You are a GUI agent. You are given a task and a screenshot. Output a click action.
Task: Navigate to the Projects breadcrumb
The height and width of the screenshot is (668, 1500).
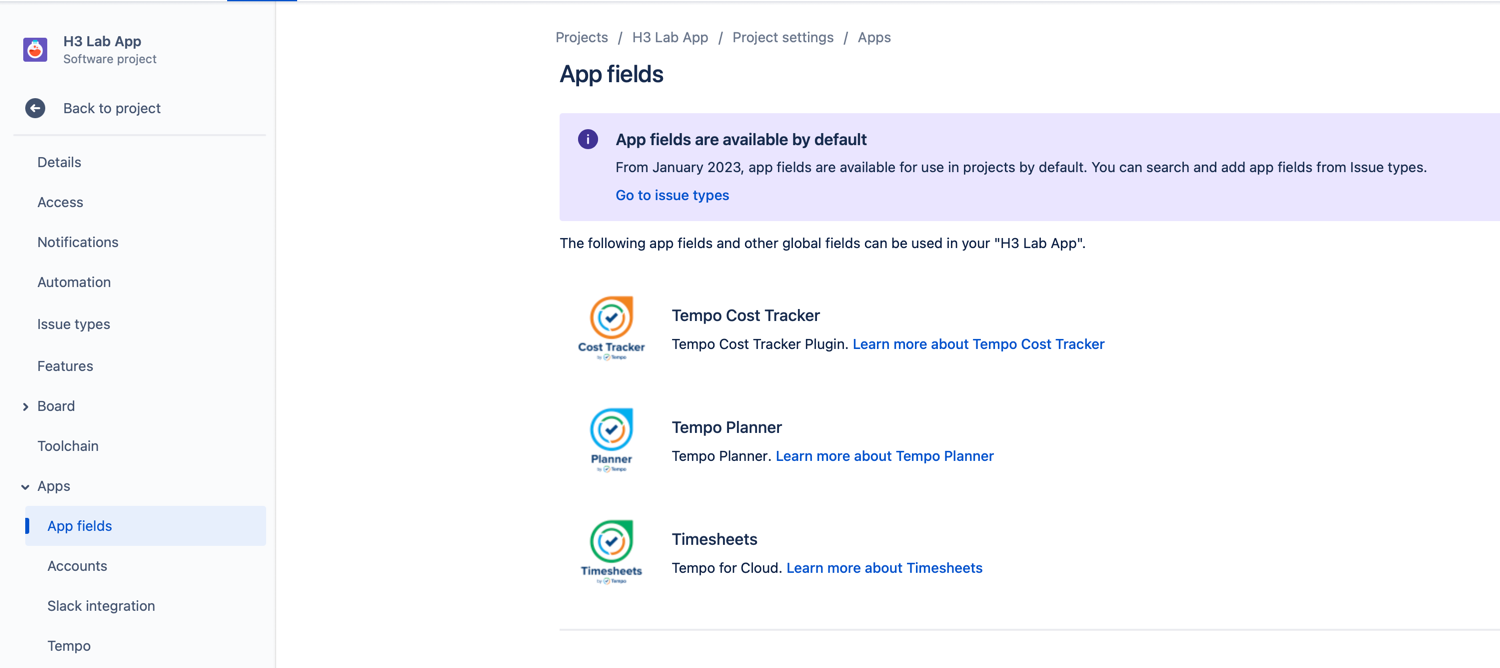click(581, 37)
